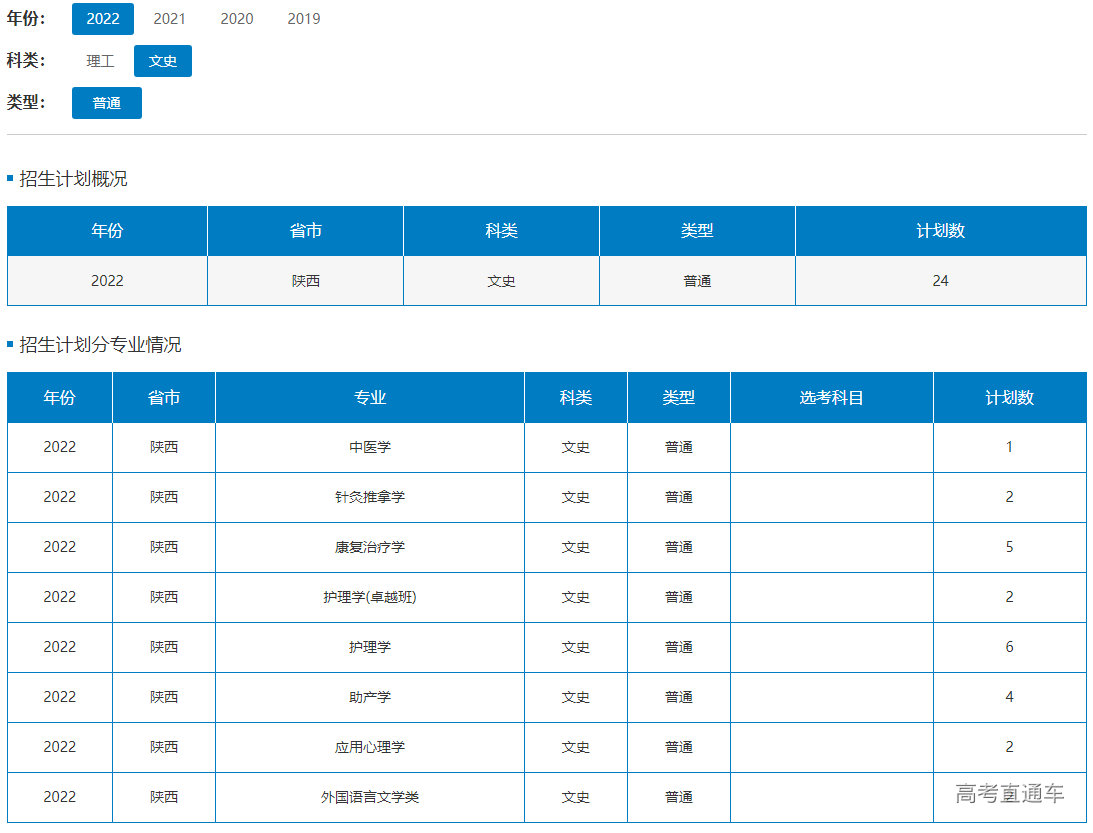Viewport: 1093px width, 833px height.
Task: Click 护理学(卓越班) major entry
Action: point(370,598)
